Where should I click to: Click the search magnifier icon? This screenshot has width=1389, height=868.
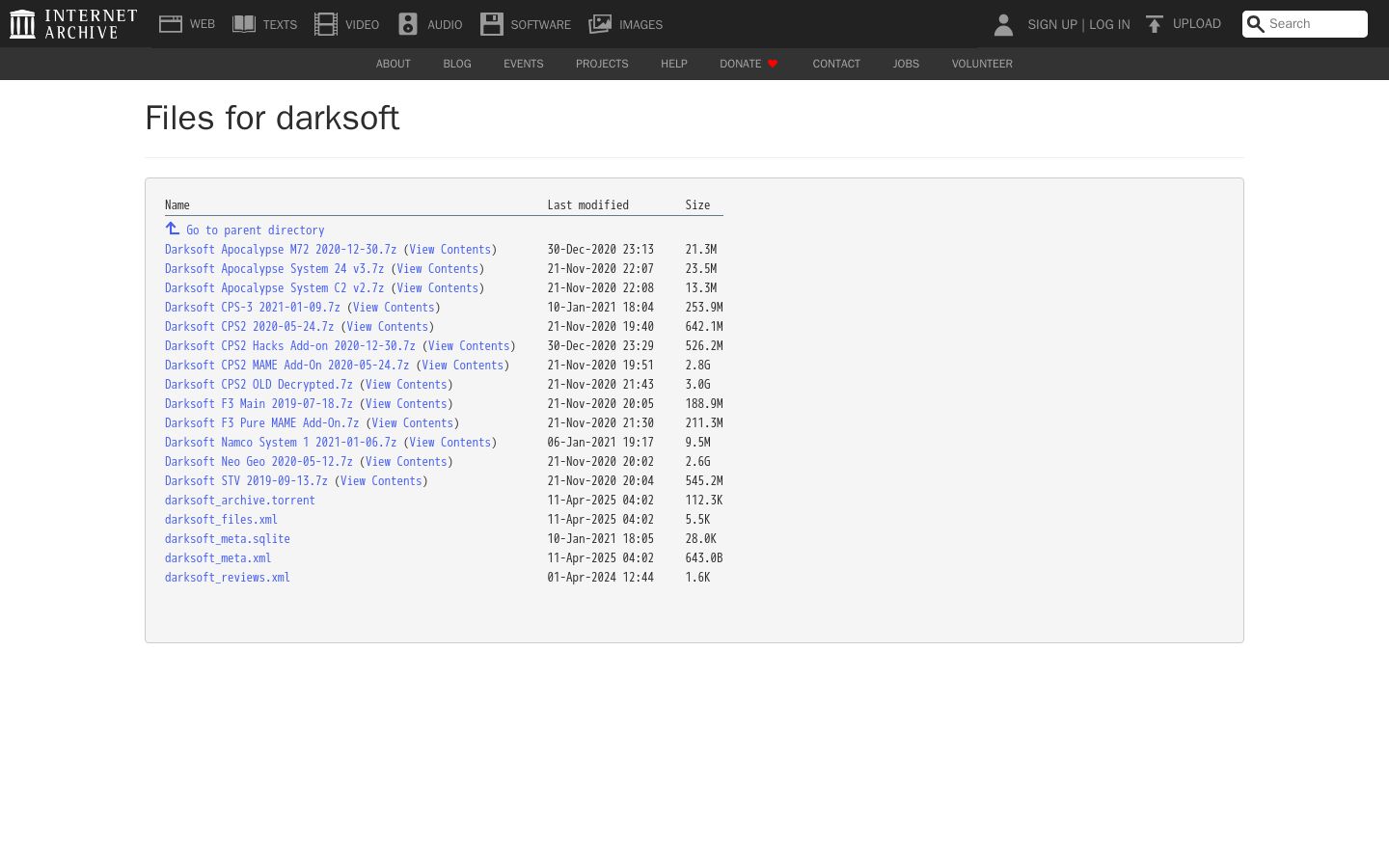(x=1255, y=24)
